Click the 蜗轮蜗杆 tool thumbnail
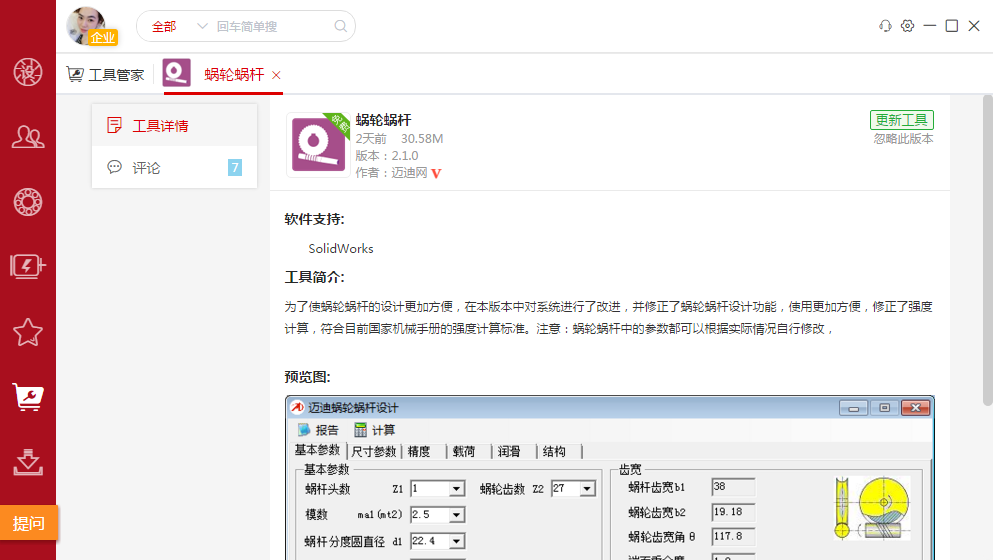 click(318, 144)
